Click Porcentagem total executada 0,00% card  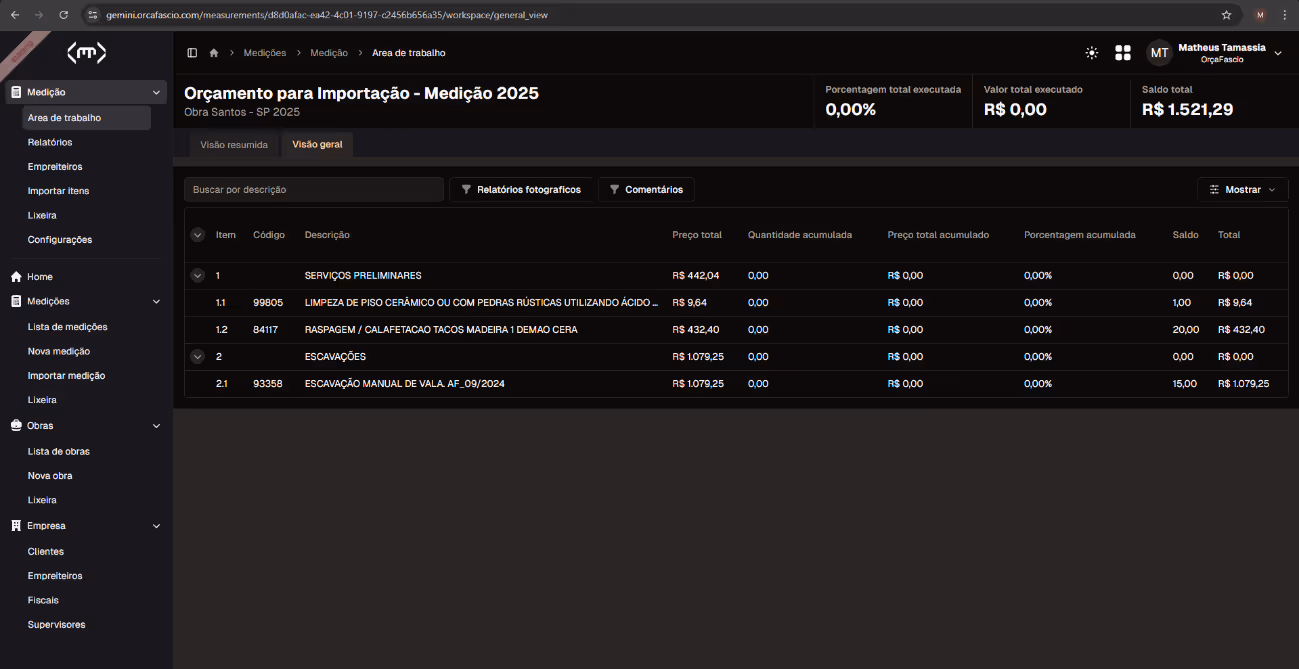[893, 101]
